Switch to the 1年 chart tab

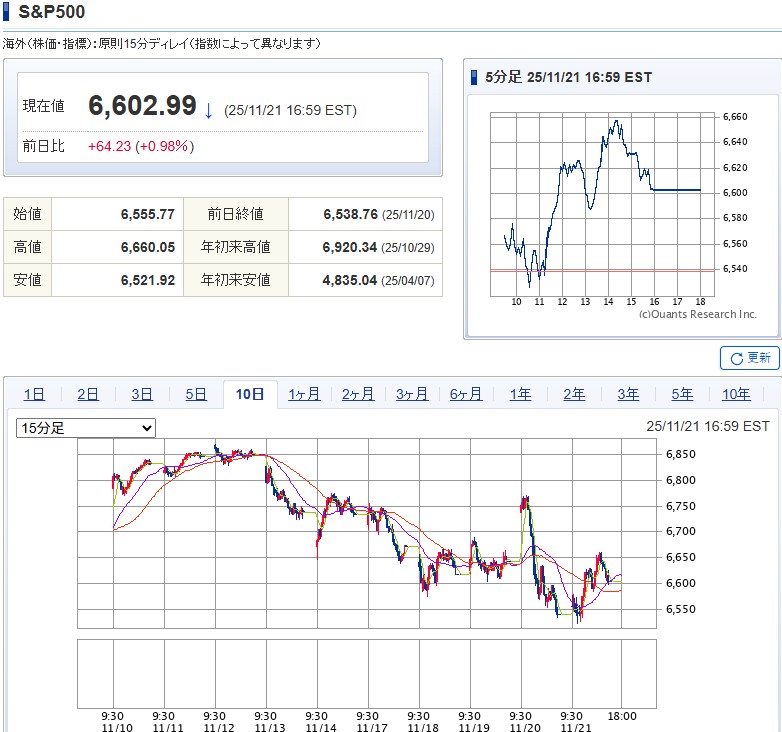[x=520, y=394]
